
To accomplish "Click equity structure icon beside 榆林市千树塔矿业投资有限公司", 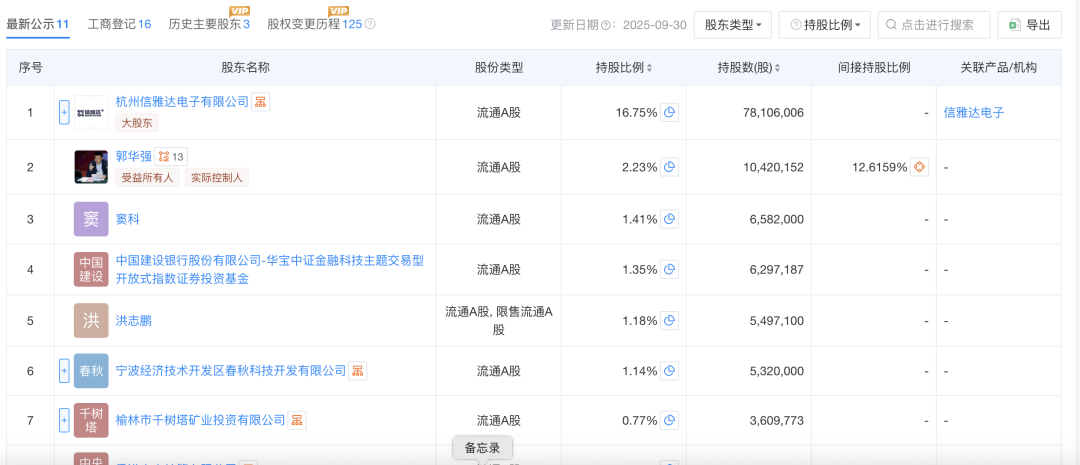I will pos(297,419).
